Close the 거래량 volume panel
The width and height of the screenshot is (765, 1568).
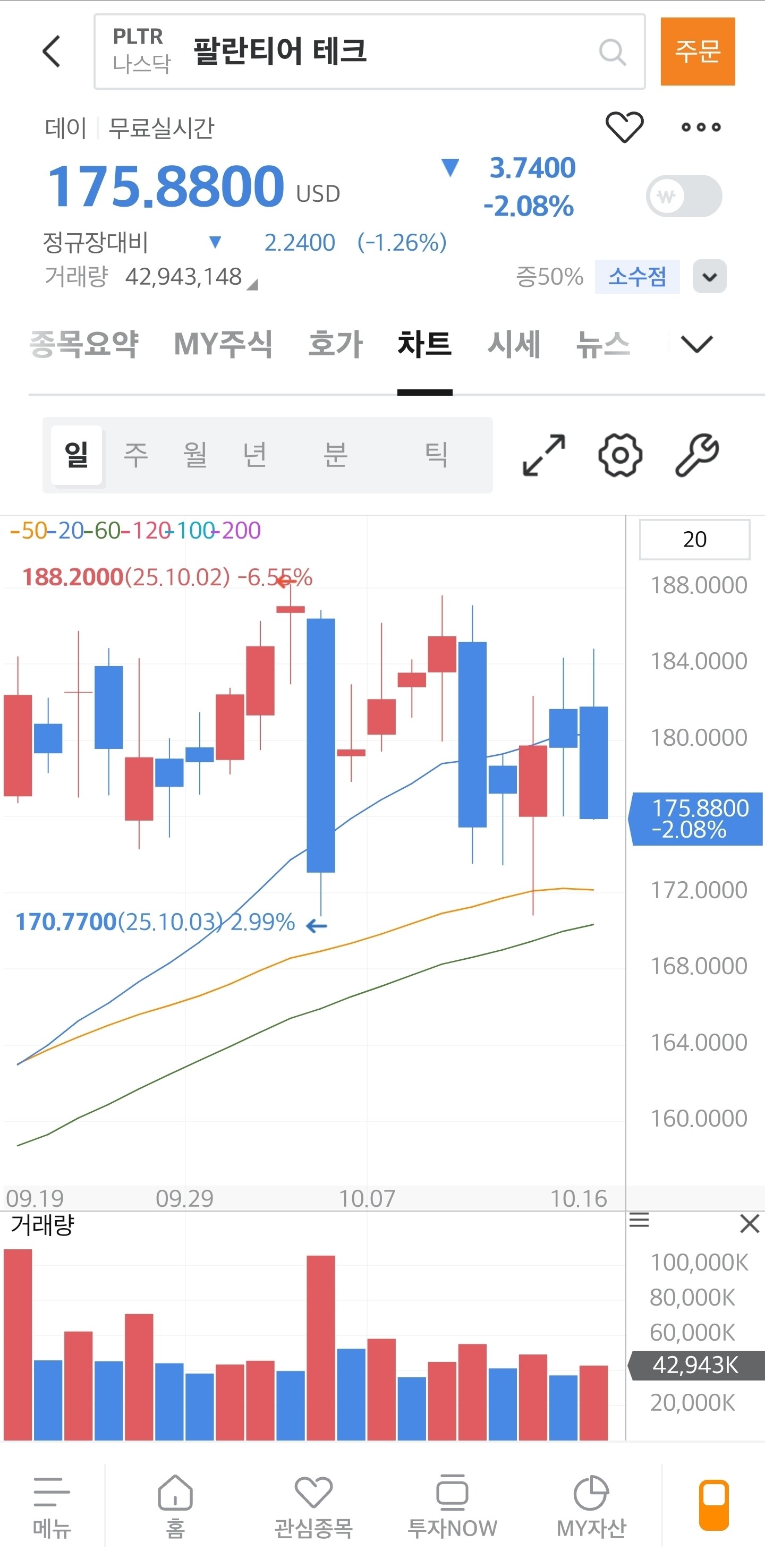749,1223
